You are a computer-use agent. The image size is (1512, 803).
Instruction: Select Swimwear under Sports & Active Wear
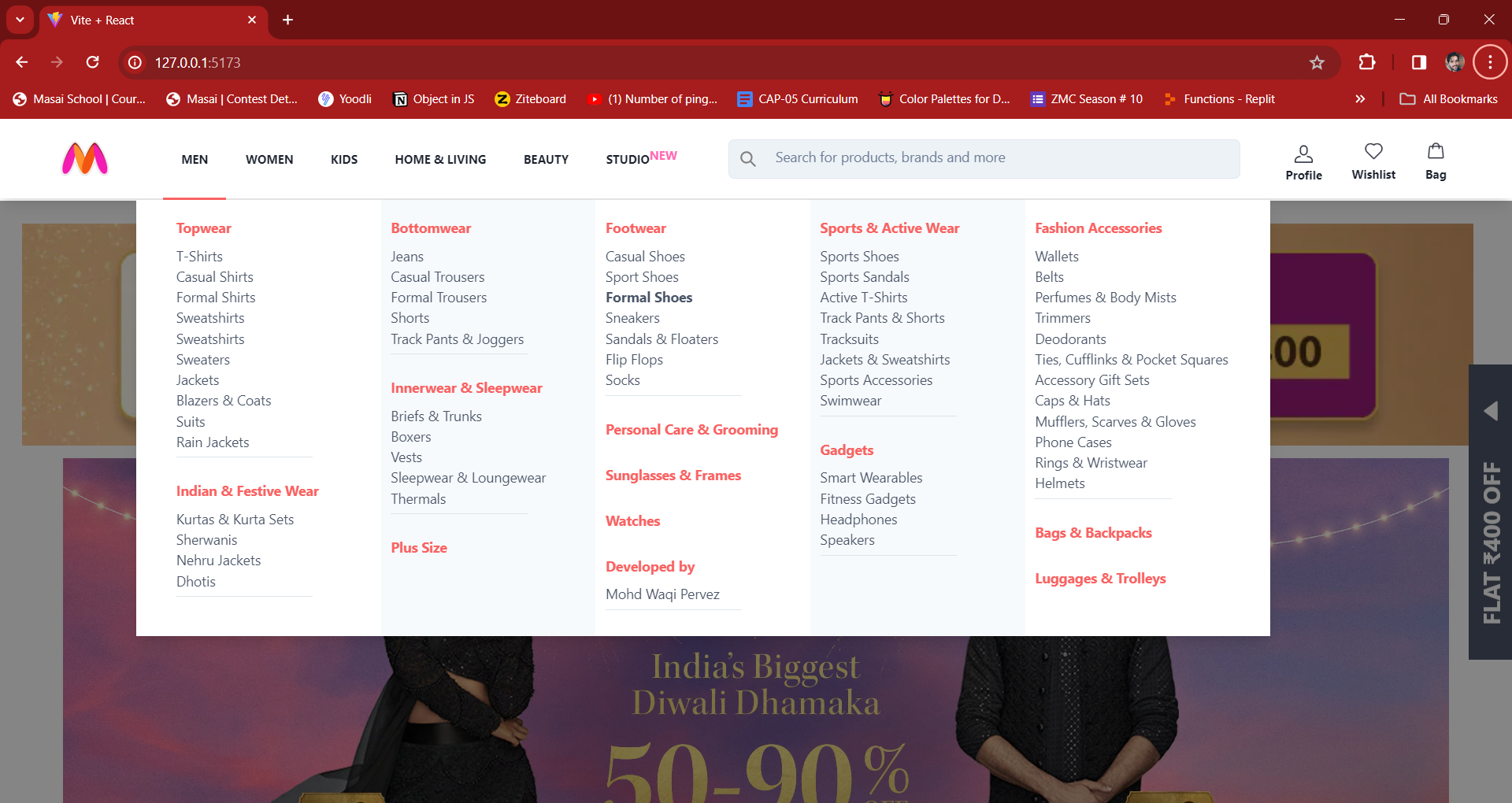pyautogui.click(x=850, y=401)
